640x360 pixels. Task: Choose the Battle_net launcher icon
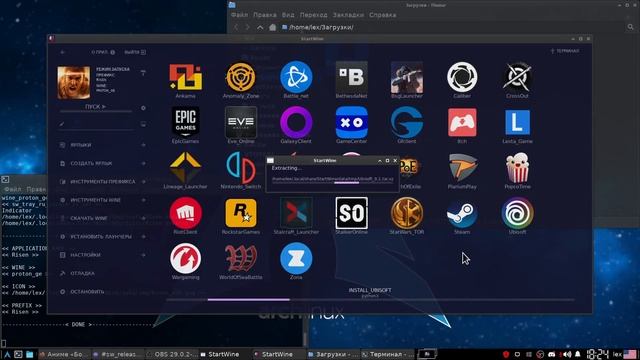pos(296,77)
